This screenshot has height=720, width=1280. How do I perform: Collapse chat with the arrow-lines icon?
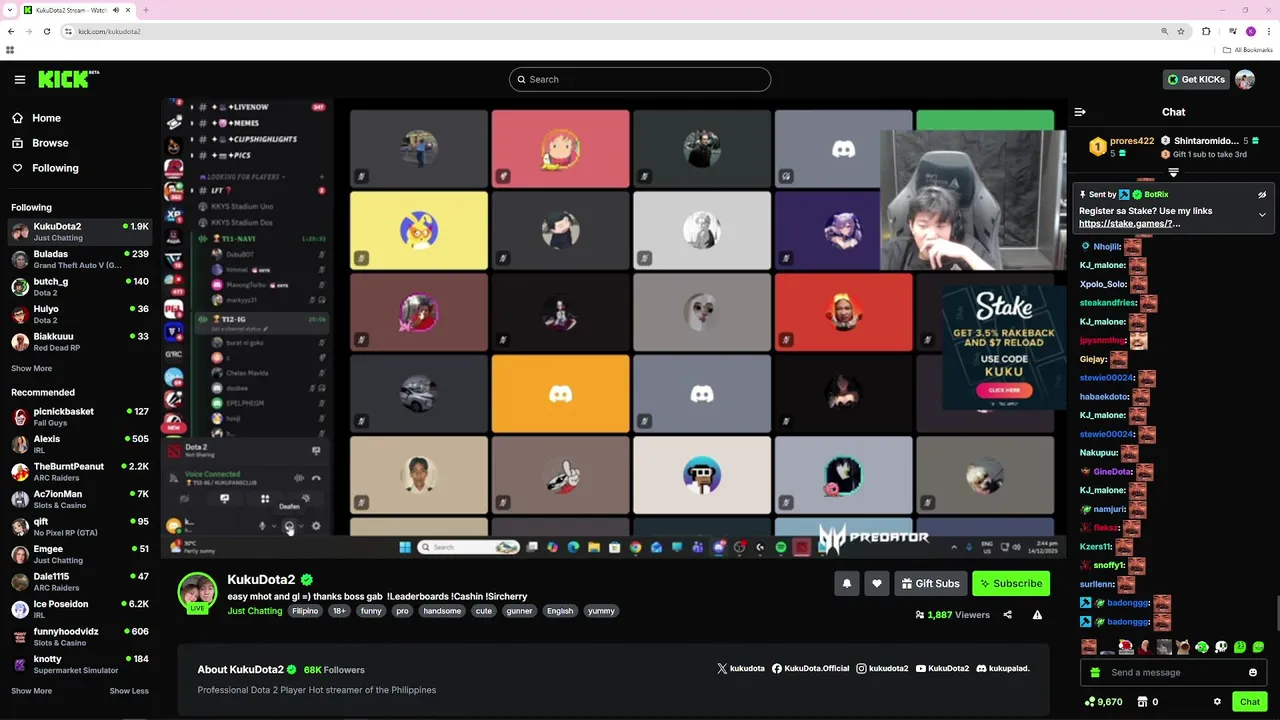tap(1080, 112)
